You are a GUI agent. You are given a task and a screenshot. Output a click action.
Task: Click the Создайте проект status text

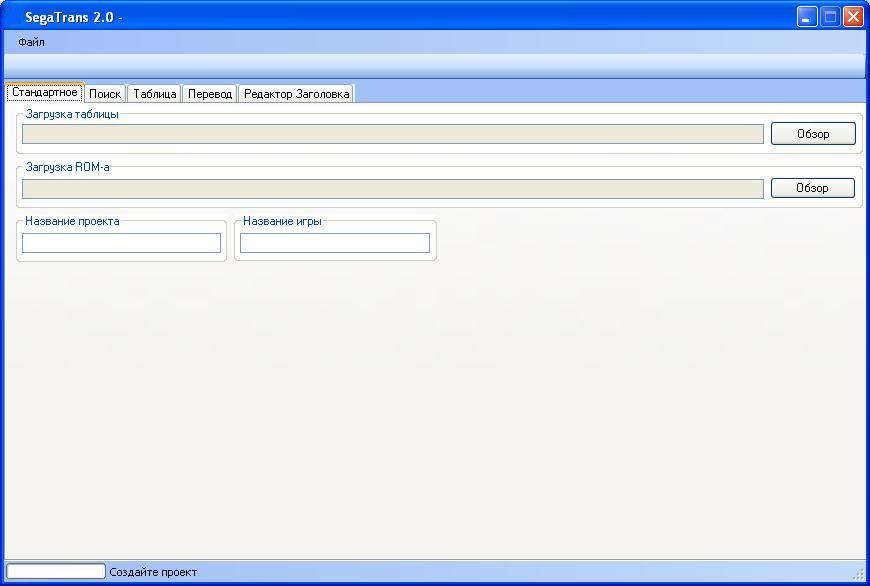[153, 572]
